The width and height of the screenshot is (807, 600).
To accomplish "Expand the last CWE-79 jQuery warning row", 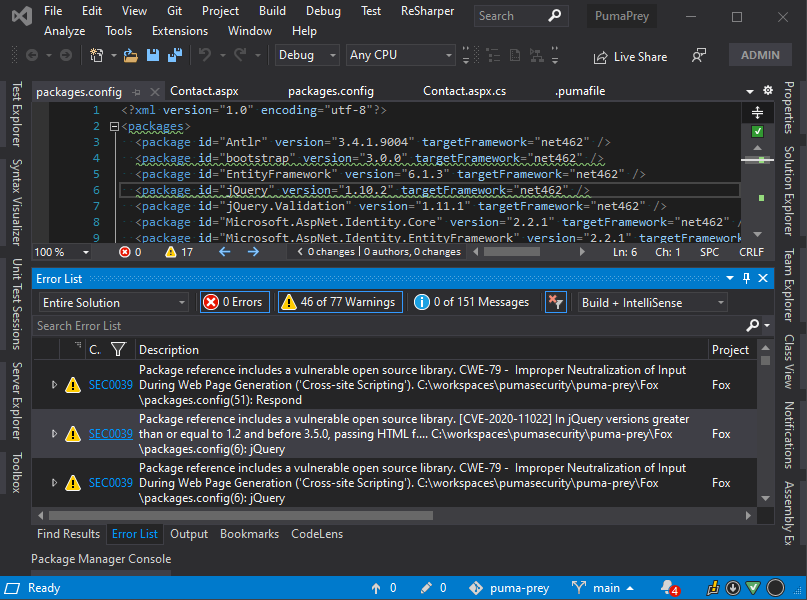I will (54, 483).
